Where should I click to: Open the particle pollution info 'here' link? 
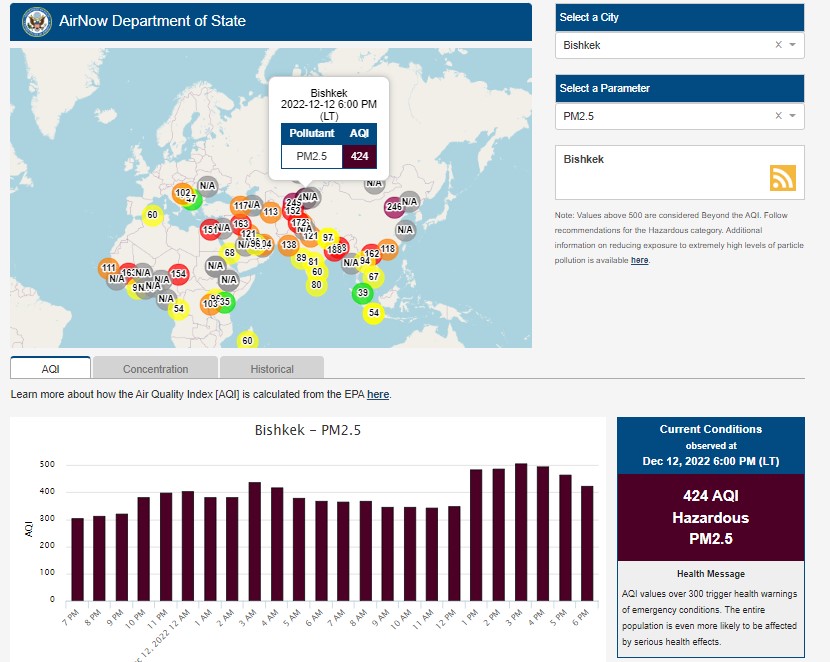click(x=639, y=260)
